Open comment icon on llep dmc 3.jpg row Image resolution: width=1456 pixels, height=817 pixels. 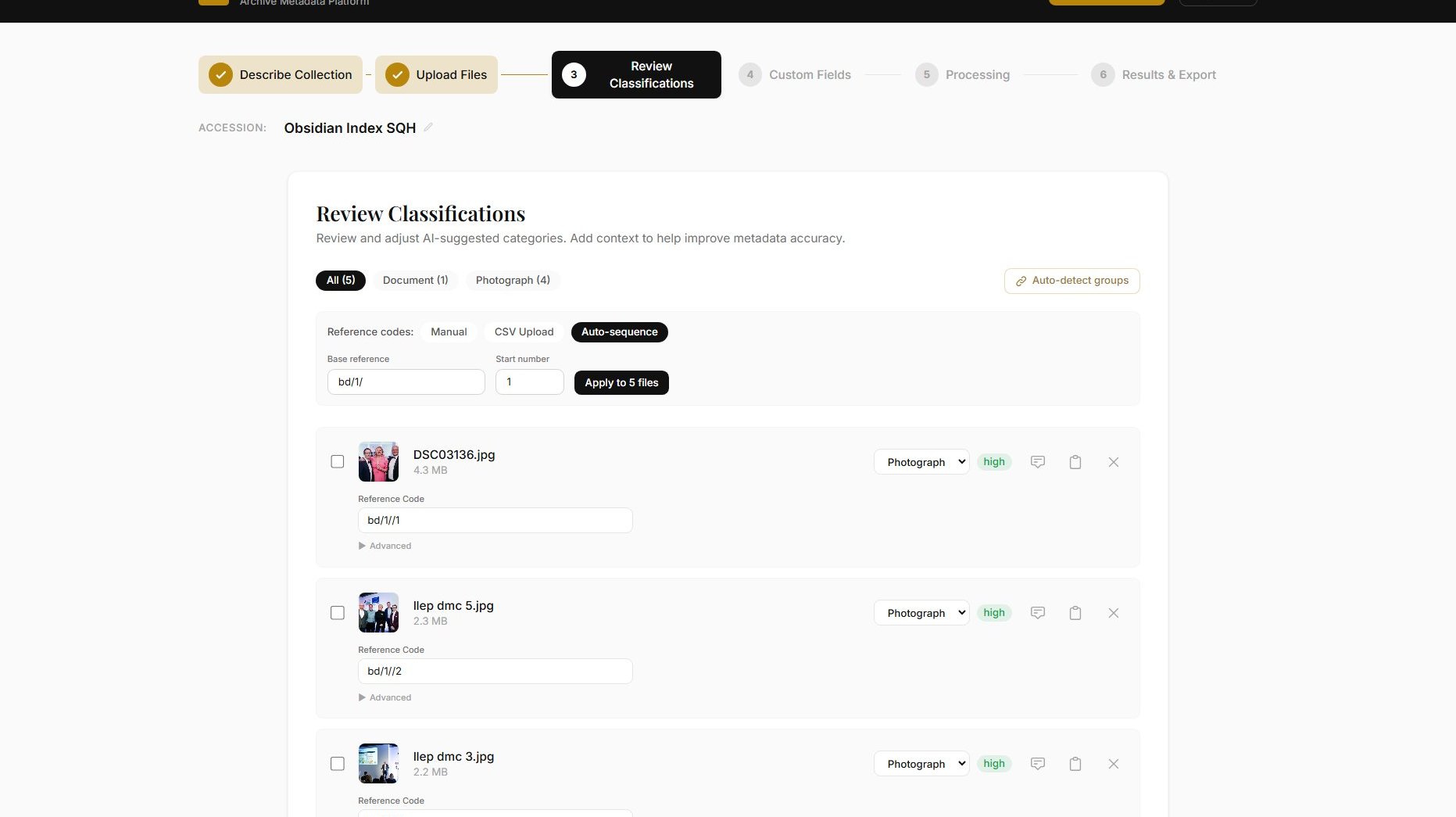pyautogui.click(x=1037, y=764)
